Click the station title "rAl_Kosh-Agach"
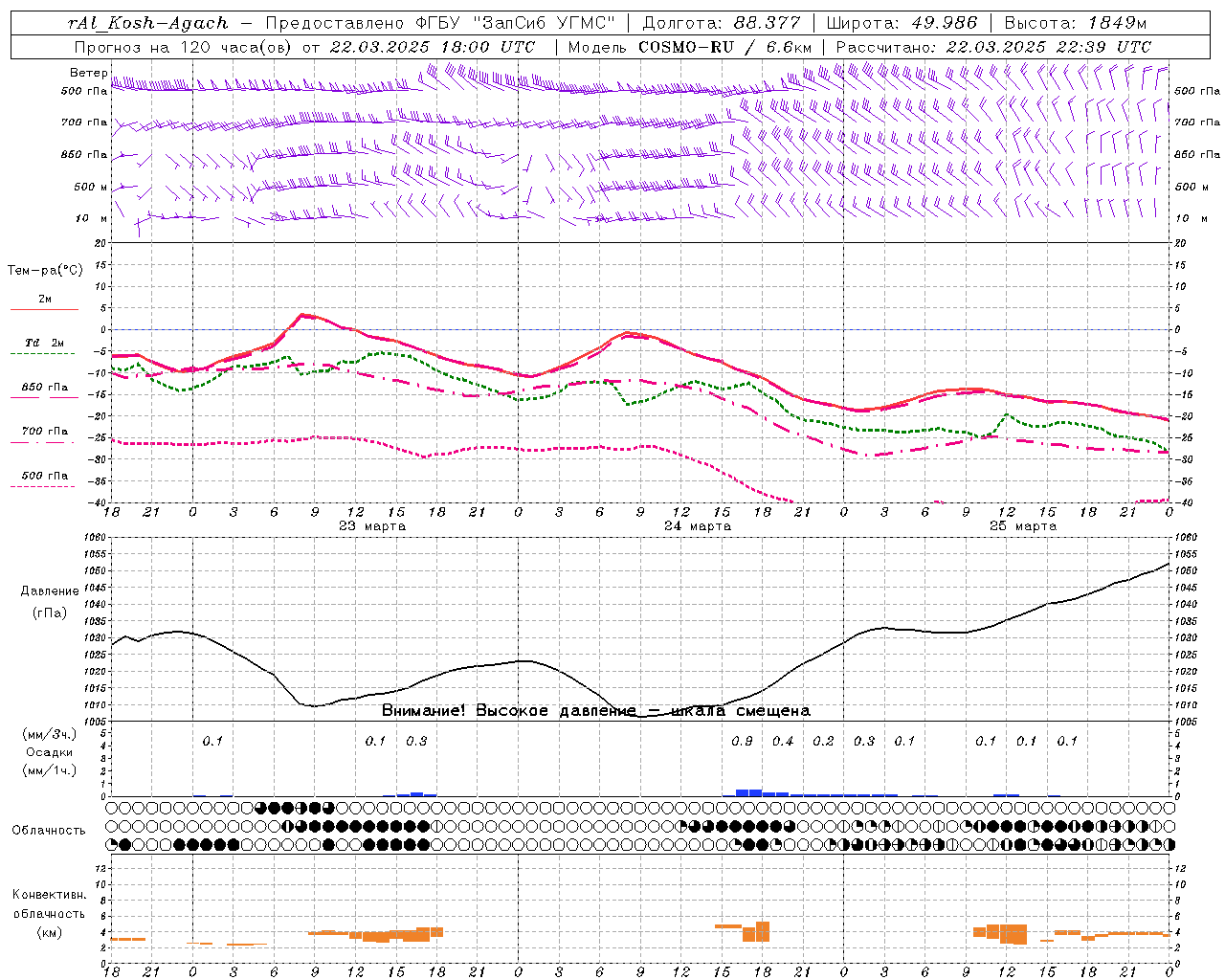Viewport: 1225px width, 980px height. pyautogui.click(x=148, y=23)
